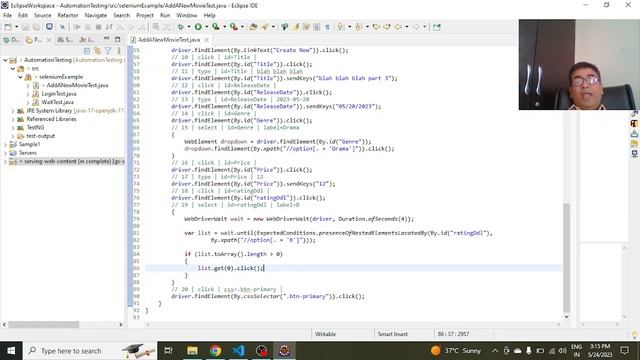This screenshot has width=640, height=360.
Task: Minimize the Package Explorer panel
Action: click(107, 39)
